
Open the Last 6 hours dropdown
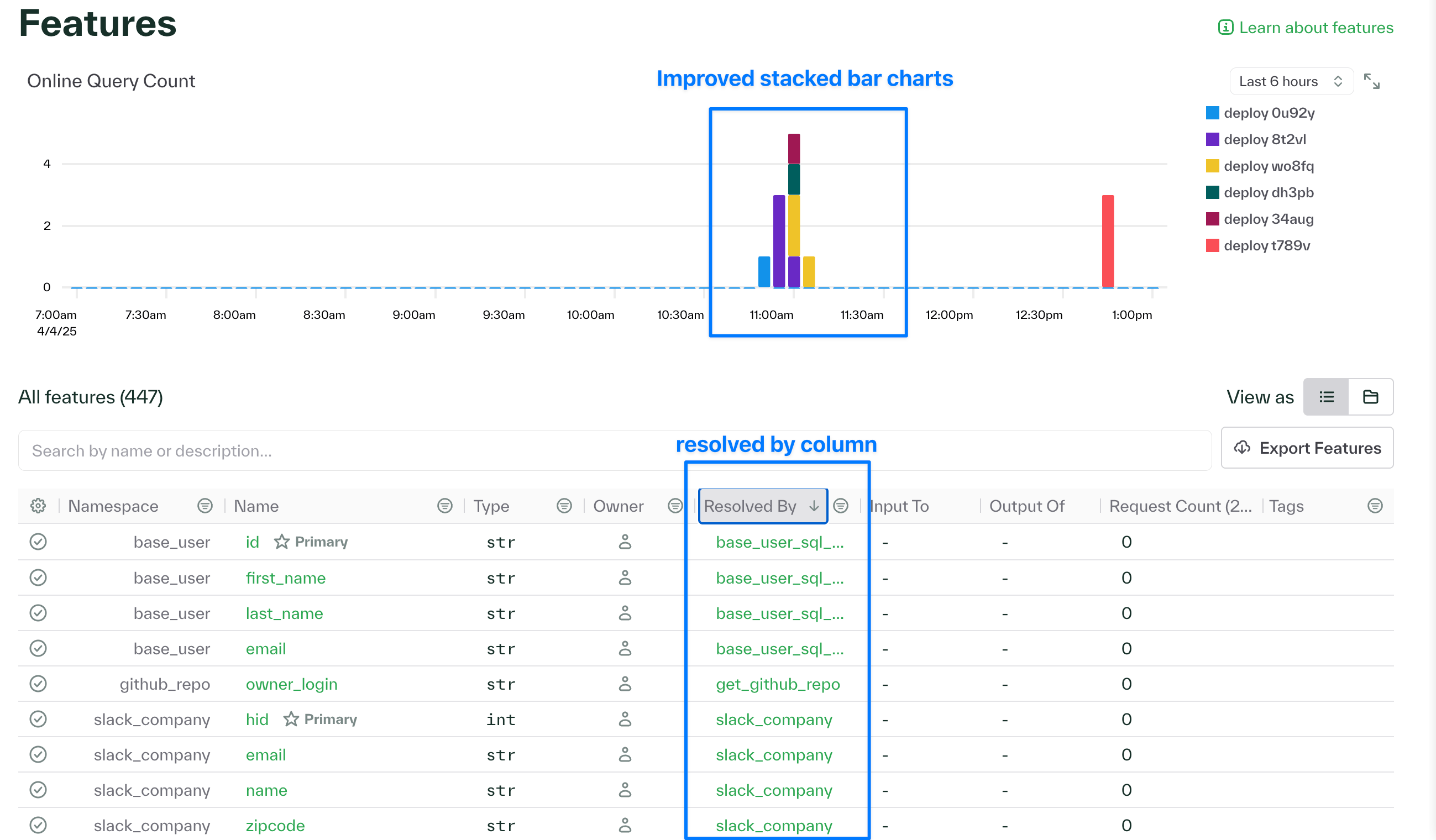[x=1291, y=81]
